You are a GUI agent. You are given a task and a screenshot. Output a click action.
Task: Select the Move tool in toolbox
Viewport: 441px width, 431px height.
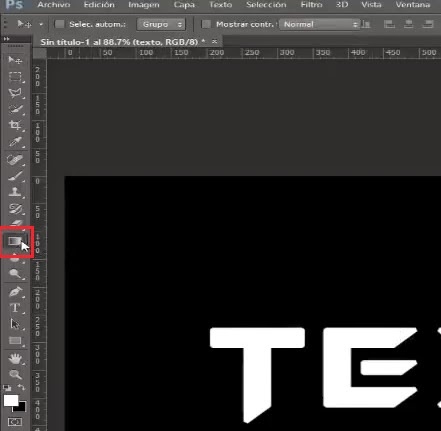coord(15,60)
